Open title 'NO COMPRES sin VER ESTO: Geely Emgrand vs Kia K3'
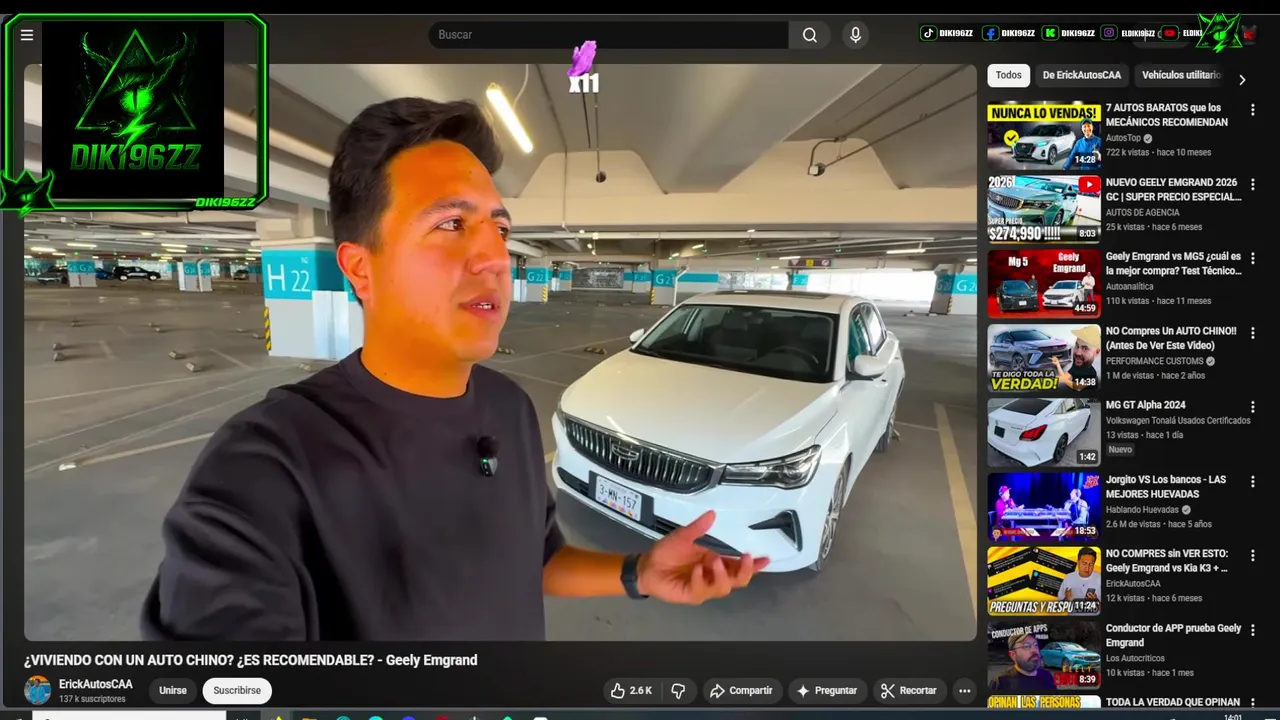Image resolution: width=1280 pixels, height=720 pixels. (x=1167, y=561)
